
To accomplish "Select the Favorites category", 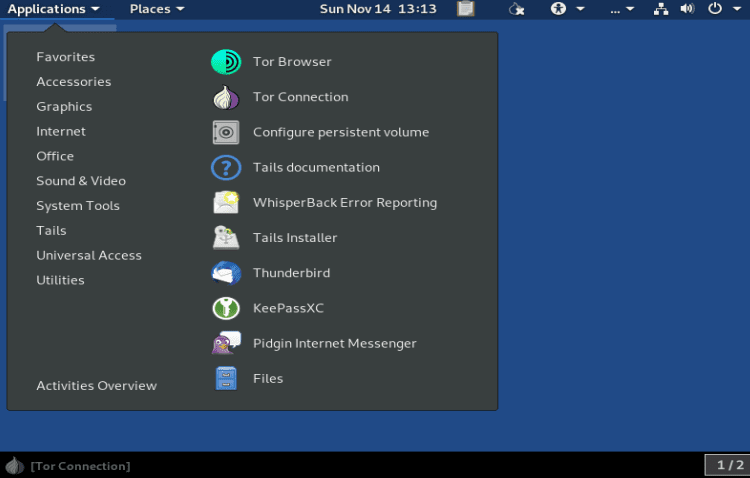I will (x=66, y=57).
